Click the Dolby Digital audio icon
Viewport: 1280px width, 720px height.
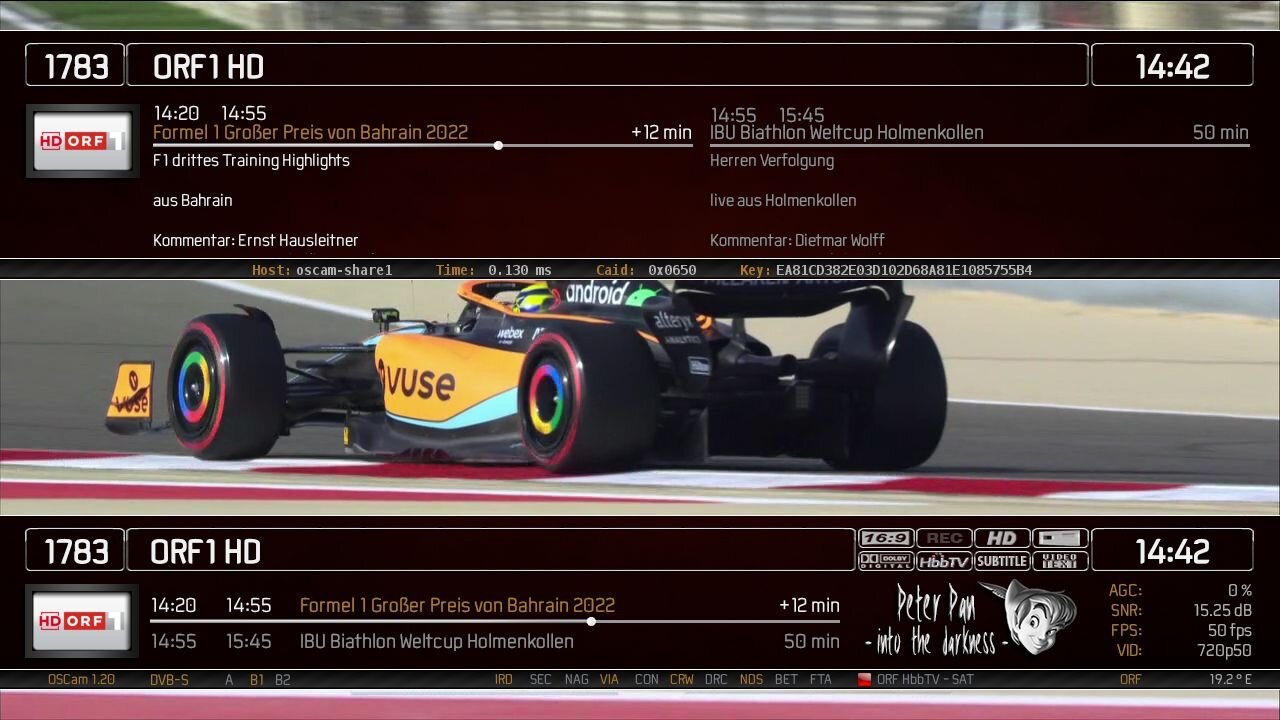[885, 561]
